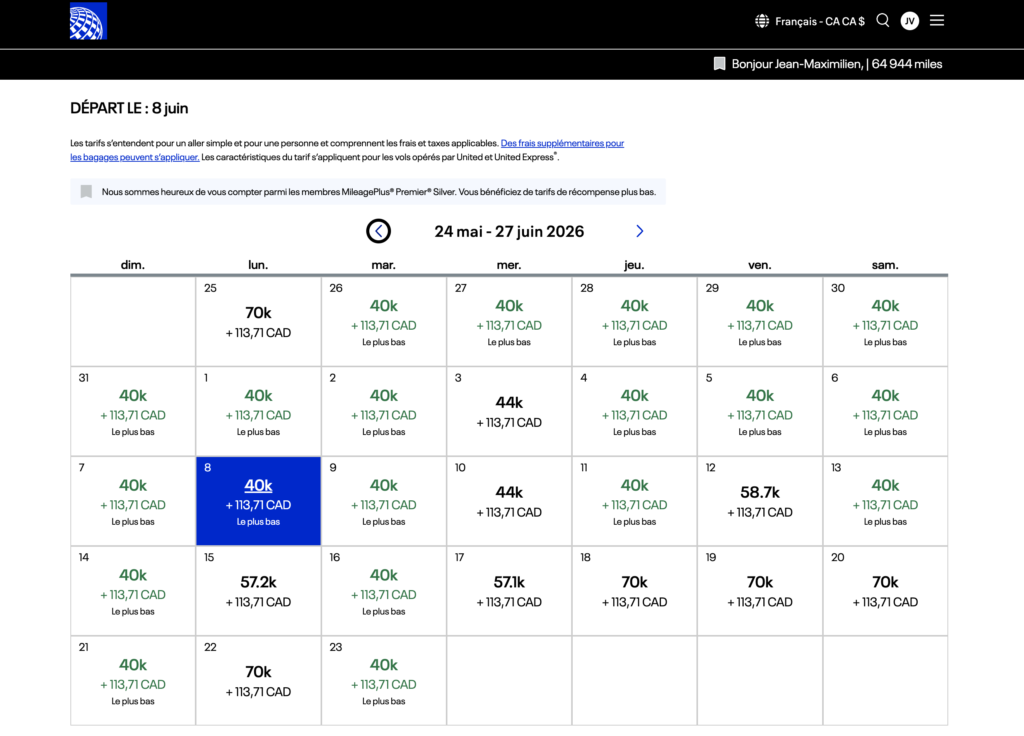Pick June 10 fare at 44k

[509, 501]
